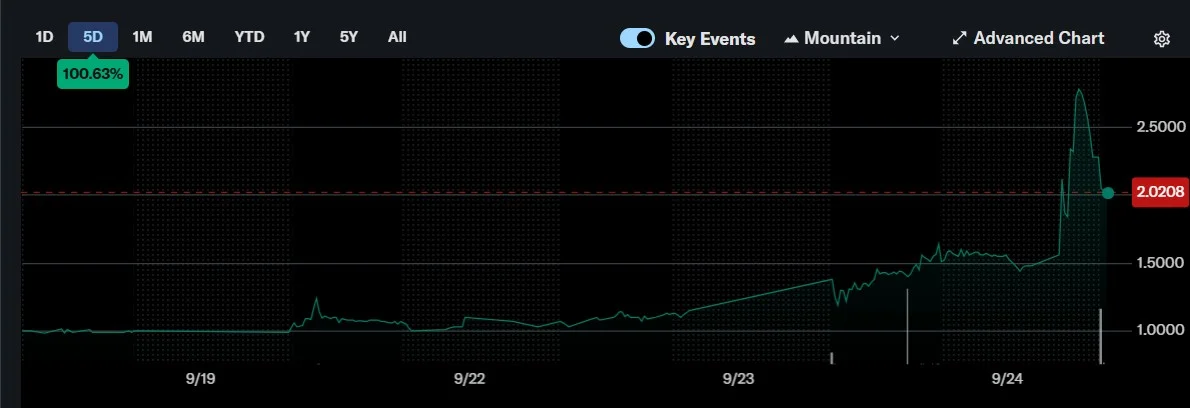Switch to the 6M range
The image size is (1190, 408).
[193, 37]
